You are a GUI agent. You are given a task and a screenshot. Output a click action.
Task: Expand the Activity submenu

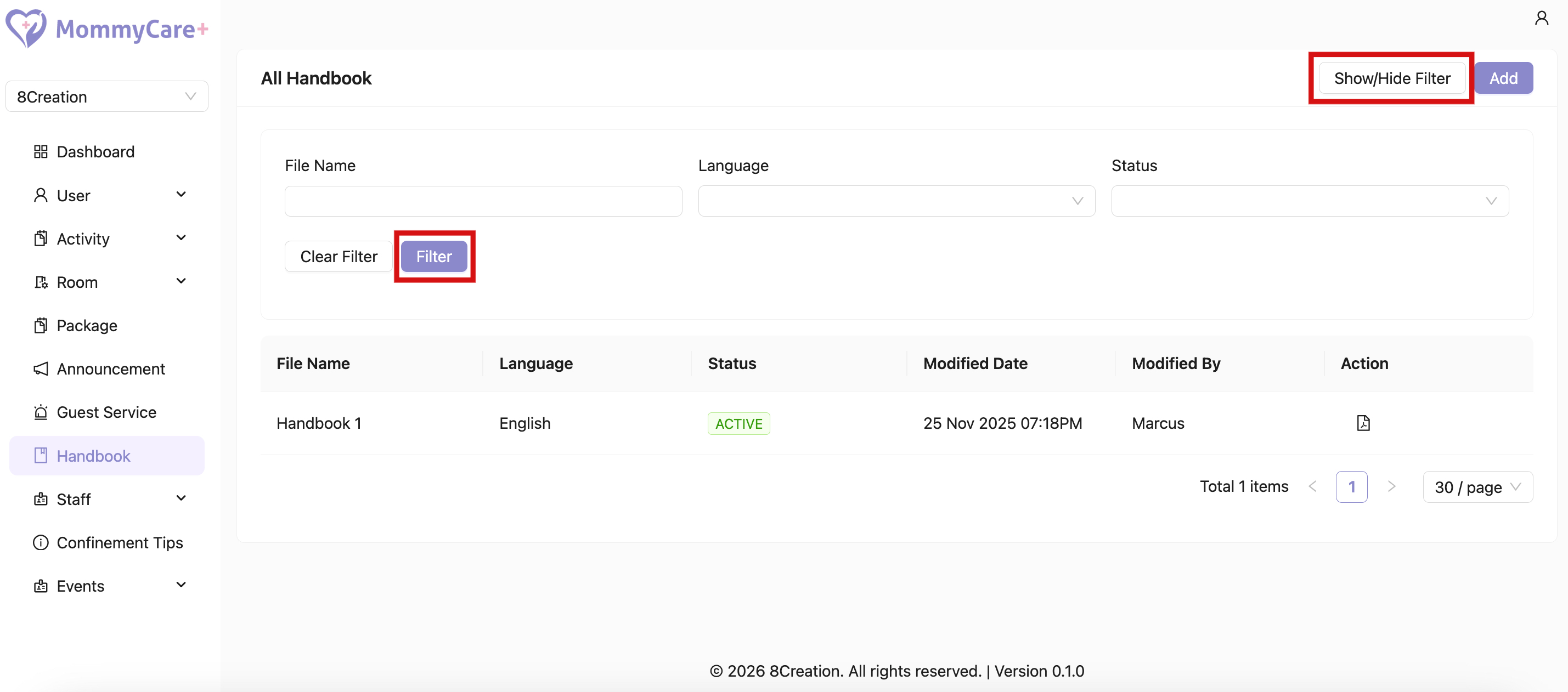[181, 238]
